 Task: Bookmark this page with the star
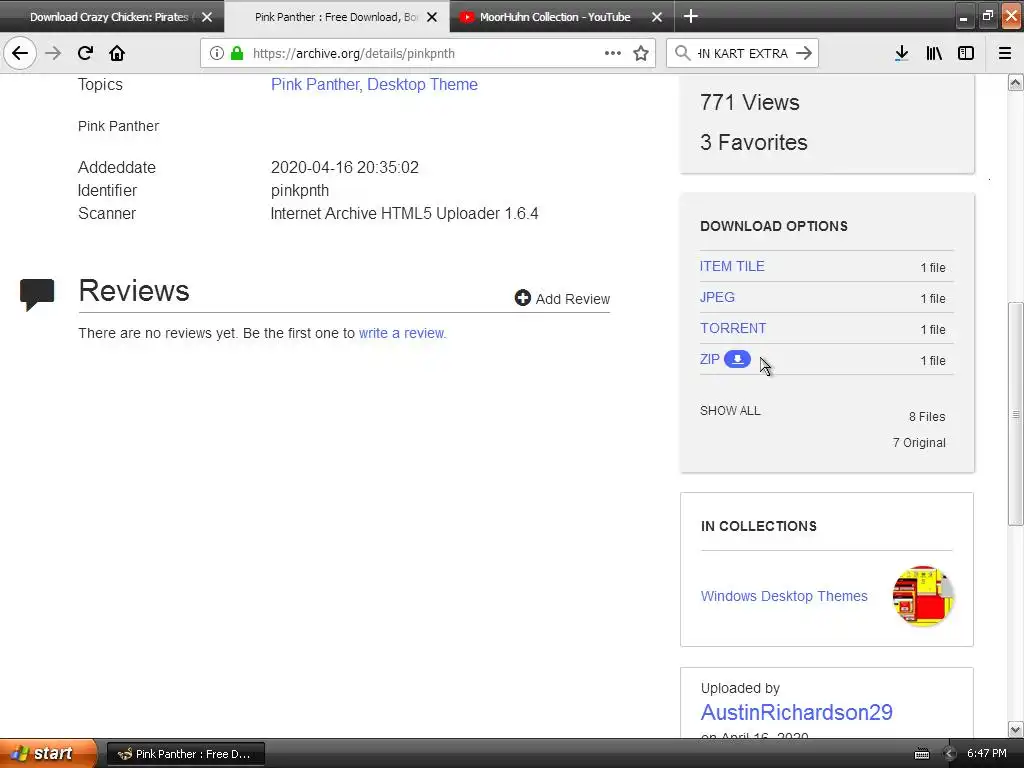click(641, 53)
